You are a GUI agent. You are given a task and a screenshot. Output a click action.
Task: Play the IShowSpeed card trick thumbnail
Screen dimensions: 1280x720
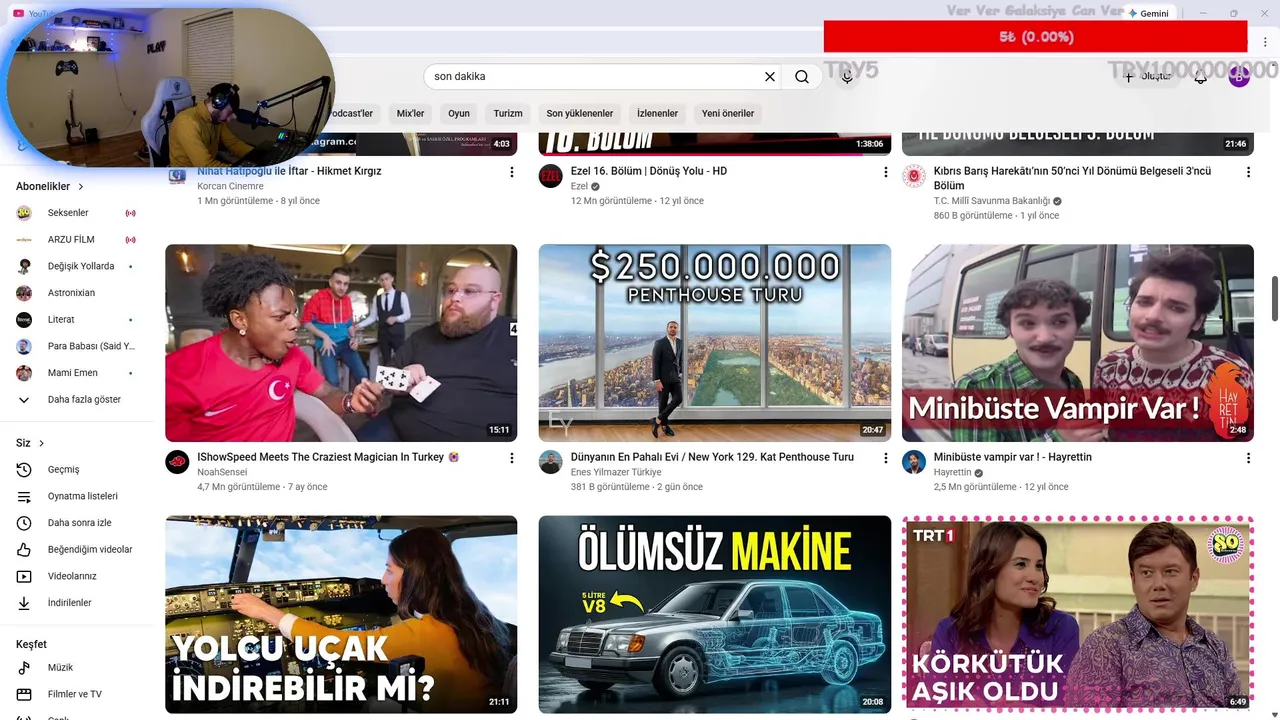click(341, 343)
